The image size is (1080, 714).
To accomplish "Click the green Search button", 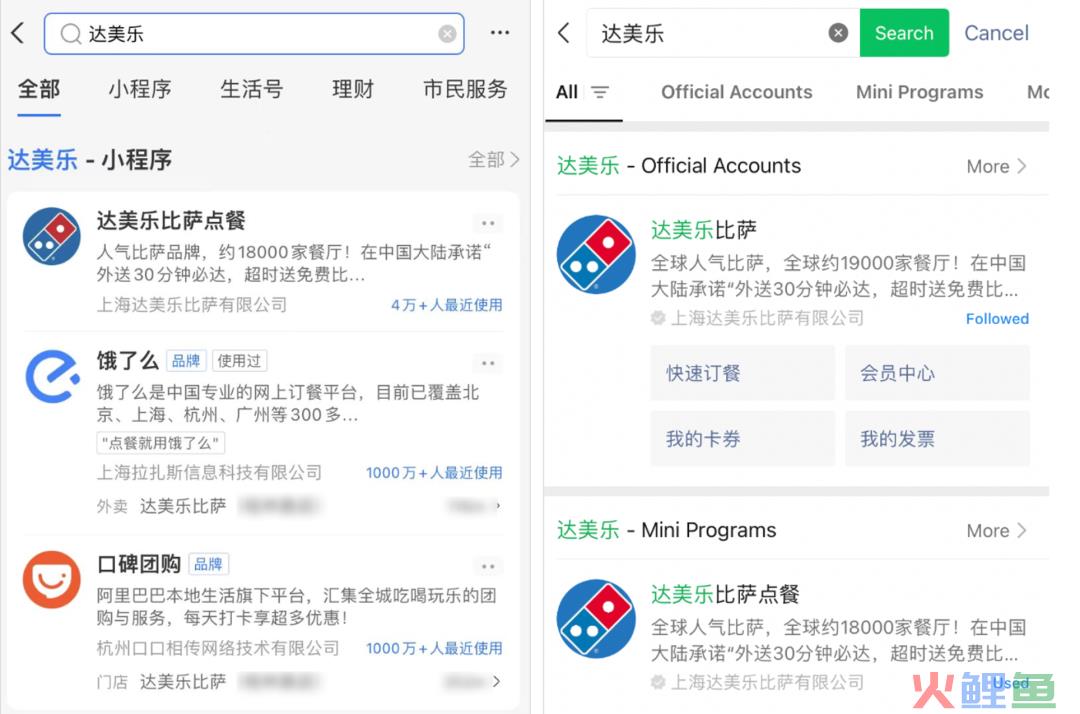I will [904, 33].
